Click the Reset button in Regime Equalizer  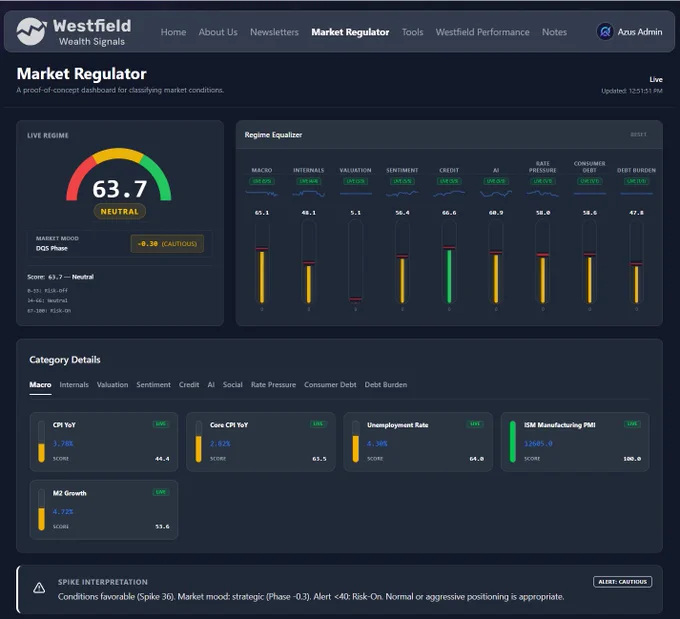point(638,134)
